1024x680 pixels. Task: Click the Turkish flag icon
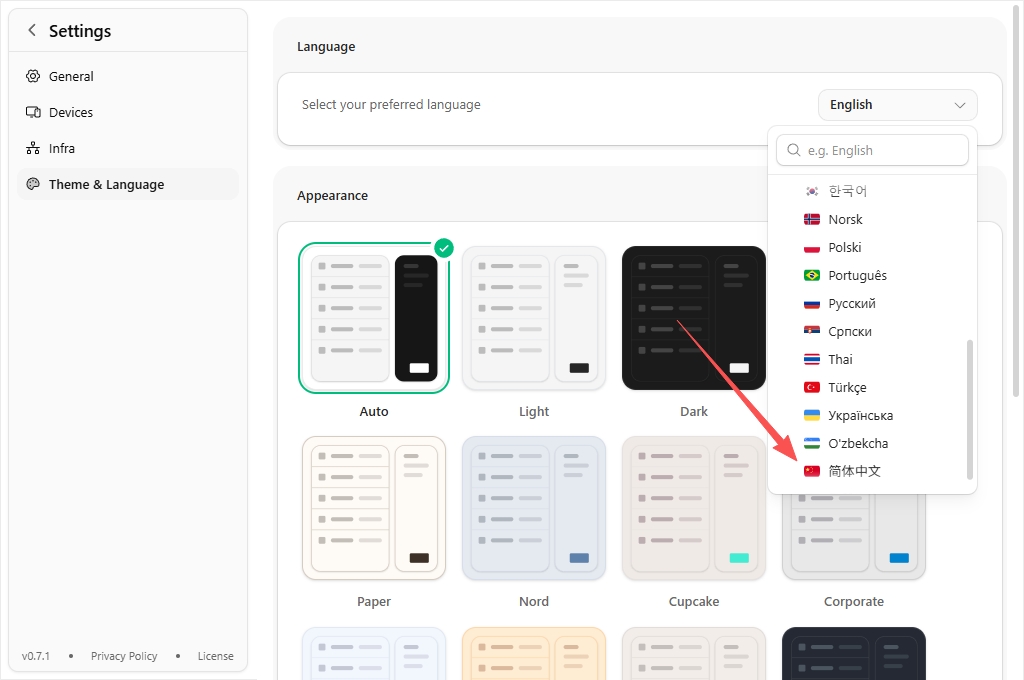click(x=812, y=387)
